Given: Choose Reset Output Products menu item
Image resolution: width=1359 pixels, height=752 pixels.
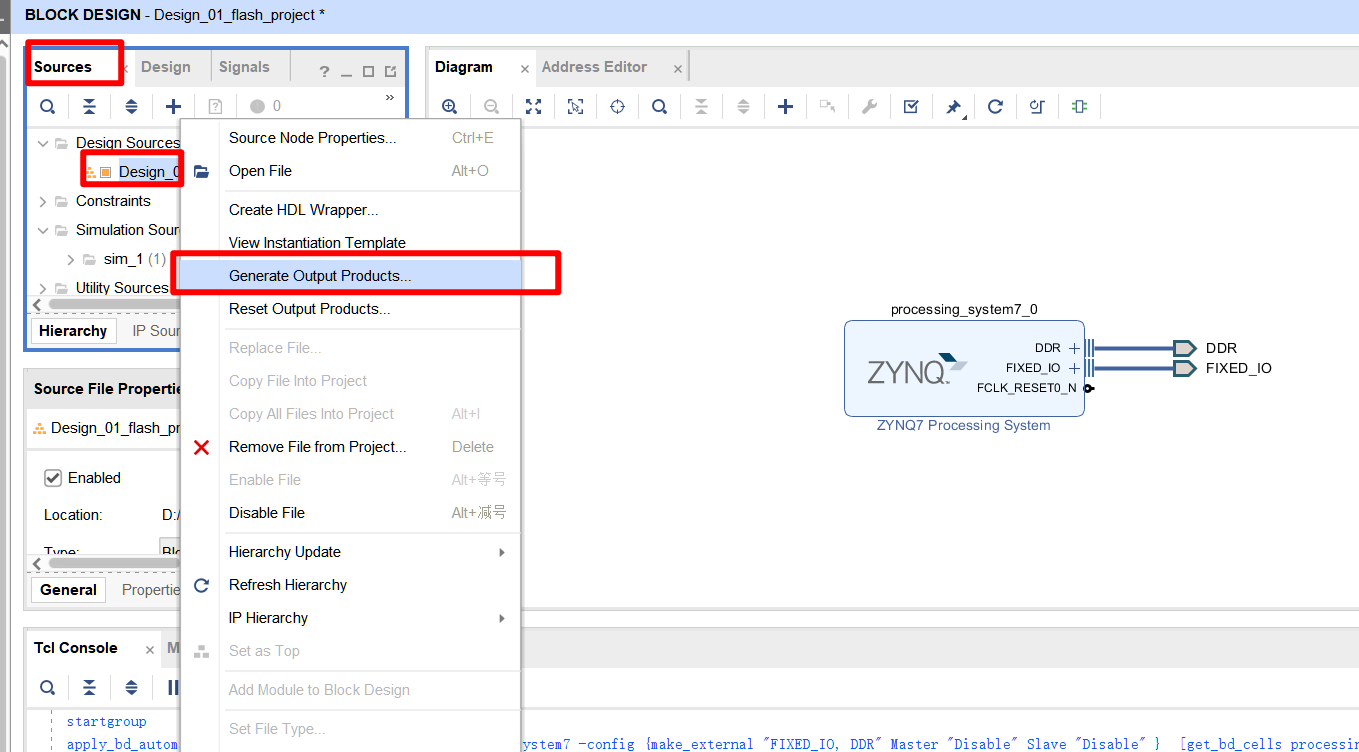Looking at the screenshot, I should point(350,309).
